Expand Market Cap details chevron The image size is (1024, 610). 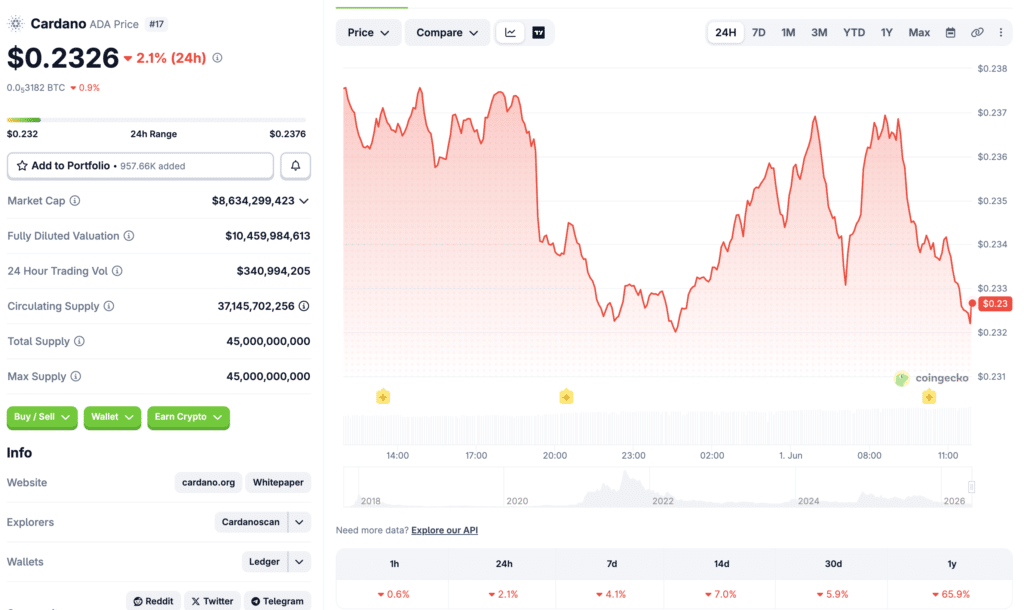304,201
